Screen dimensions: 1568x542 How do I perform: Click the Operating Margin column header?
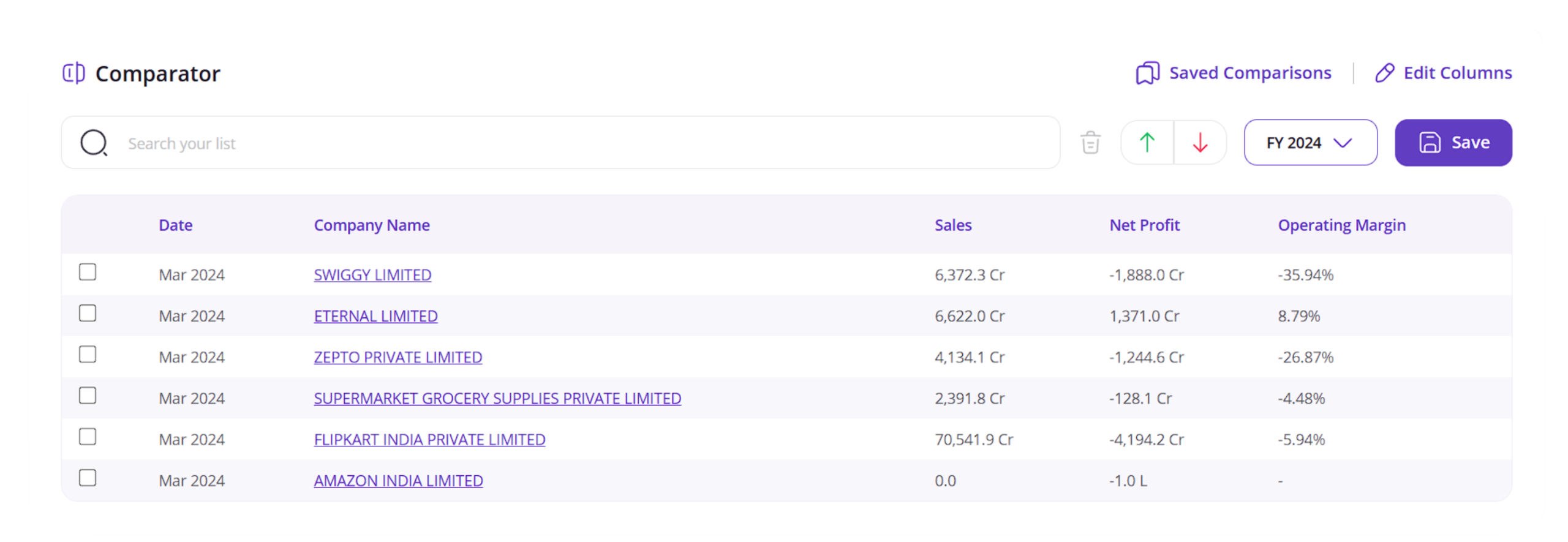1341,225
